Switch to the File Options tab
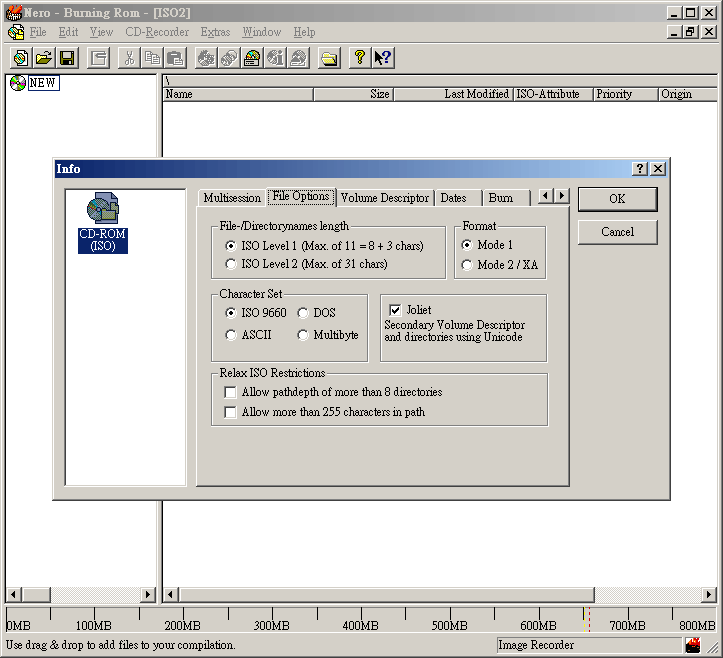 point(301,196)
